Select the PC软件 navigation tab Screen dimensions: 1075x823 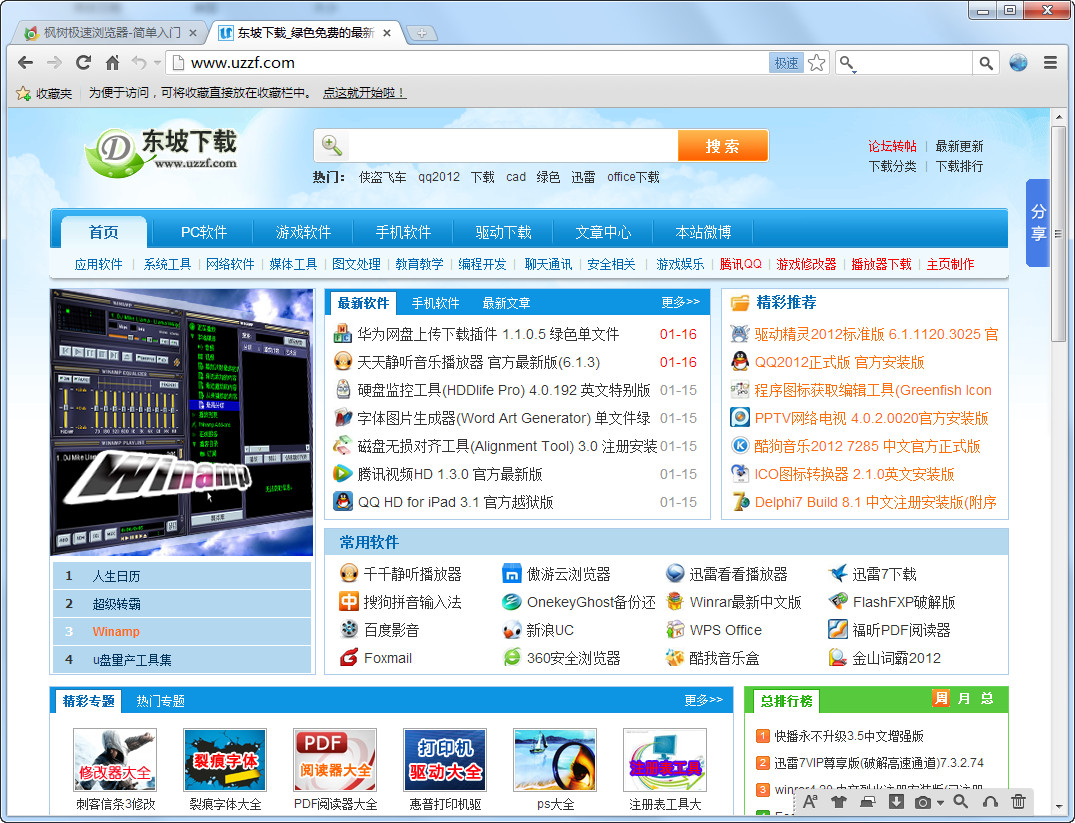[204, 232]
